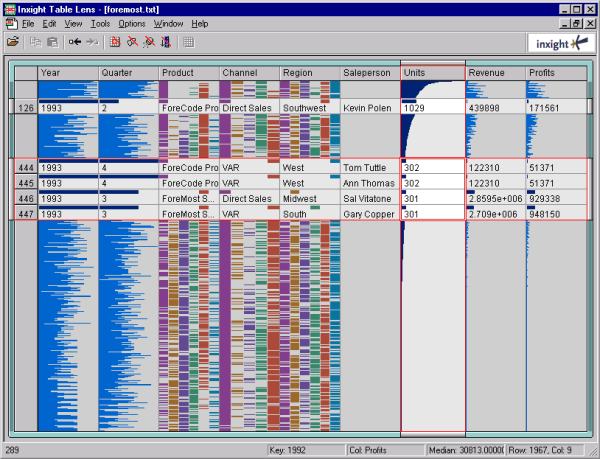Click the Row: 1967, Col: 9 status field

coord(545,450)
